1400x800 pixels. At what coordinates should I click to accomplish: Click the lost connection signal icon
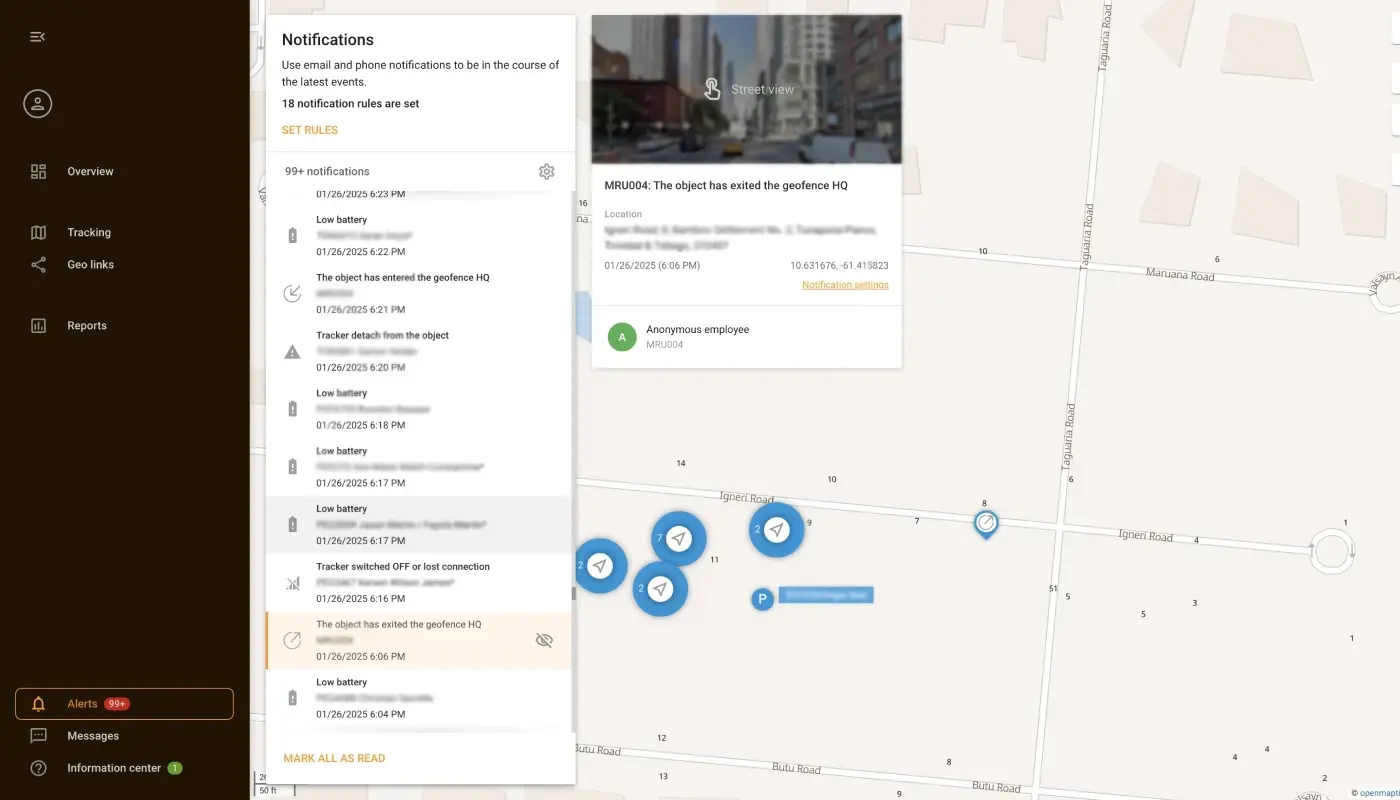point(292,583)
